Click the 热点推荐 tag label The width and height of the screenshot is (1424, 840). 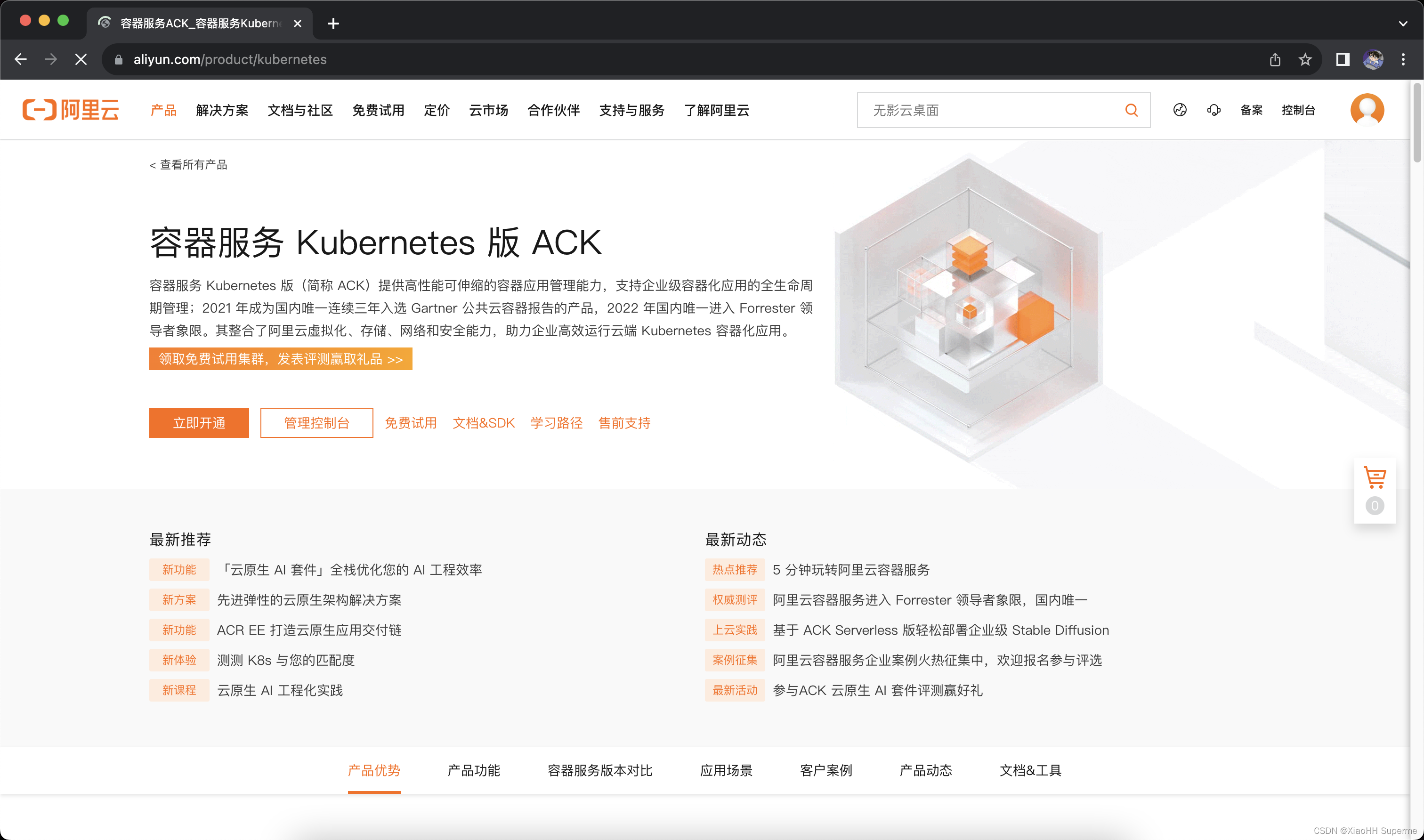[x=735, y=570]
